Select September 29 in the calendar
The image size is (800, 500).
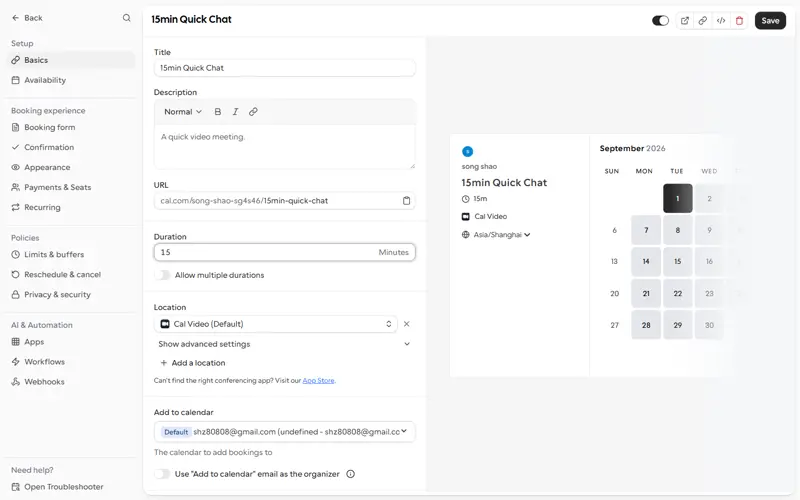[x=678, y=325]
